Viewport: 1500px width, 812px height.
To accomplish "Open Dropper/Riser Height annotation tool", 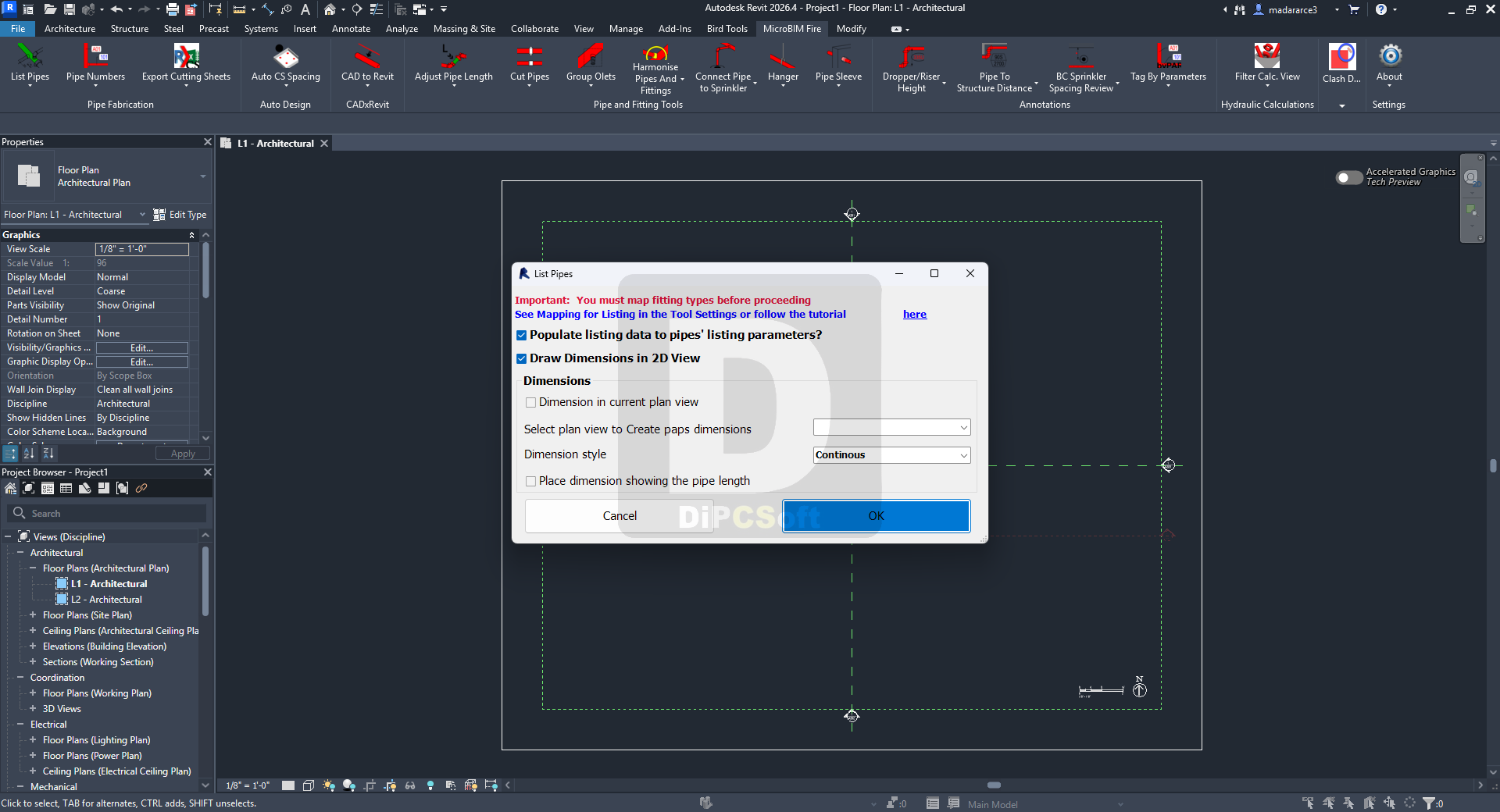I will click(912, 68).
